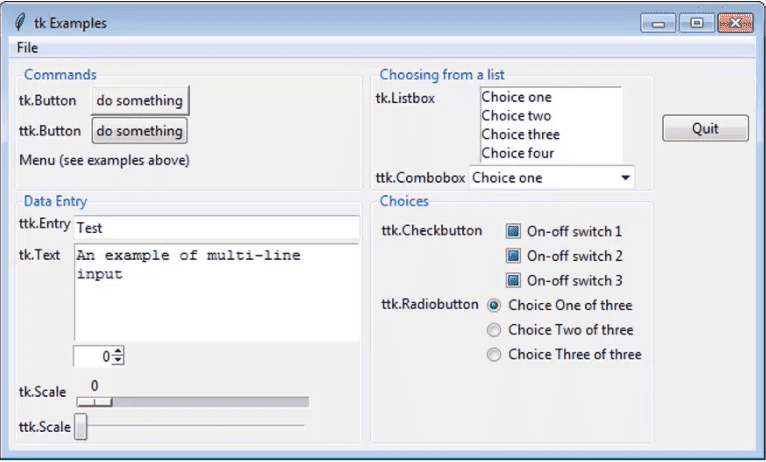This screenshot has width=766, height=462.
Task: Expand the ttk.Combobox dropdown arrow
Action: tap(625, 178)
